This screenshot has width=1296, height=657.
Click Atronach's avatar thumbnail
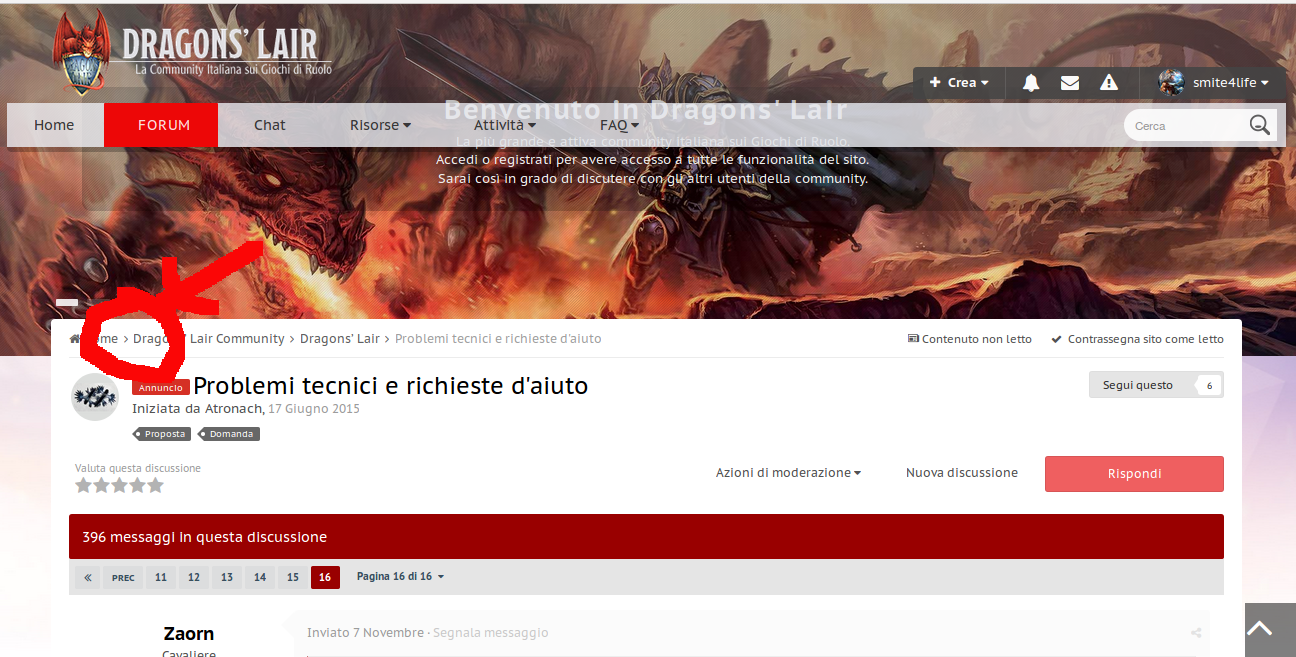point(95,396)
